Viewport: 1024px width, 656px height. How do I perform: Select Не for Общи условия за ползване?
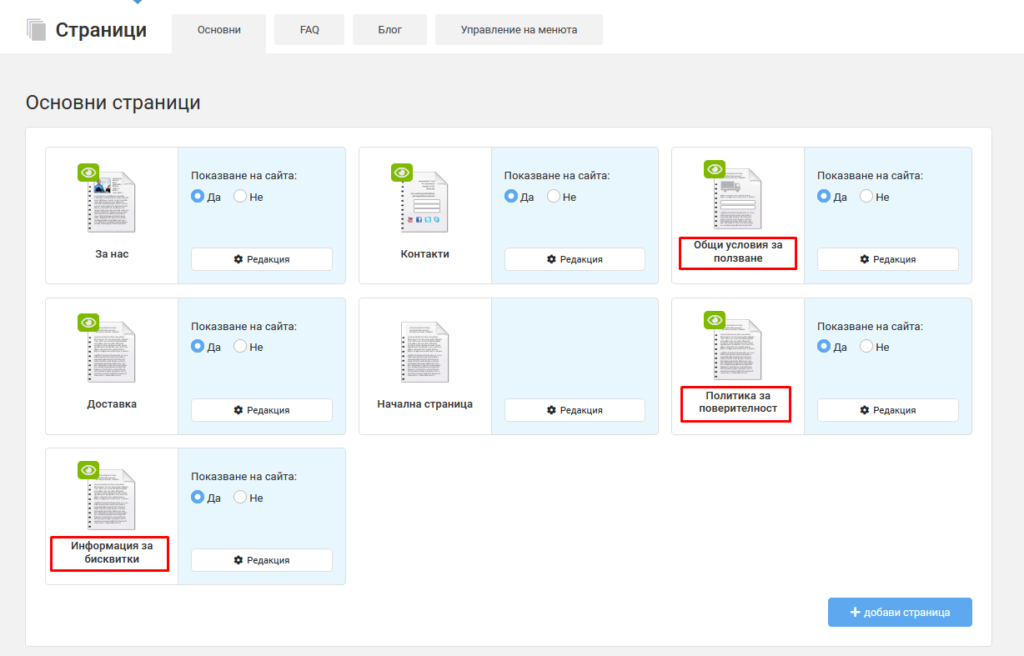[x=867, y=196]
